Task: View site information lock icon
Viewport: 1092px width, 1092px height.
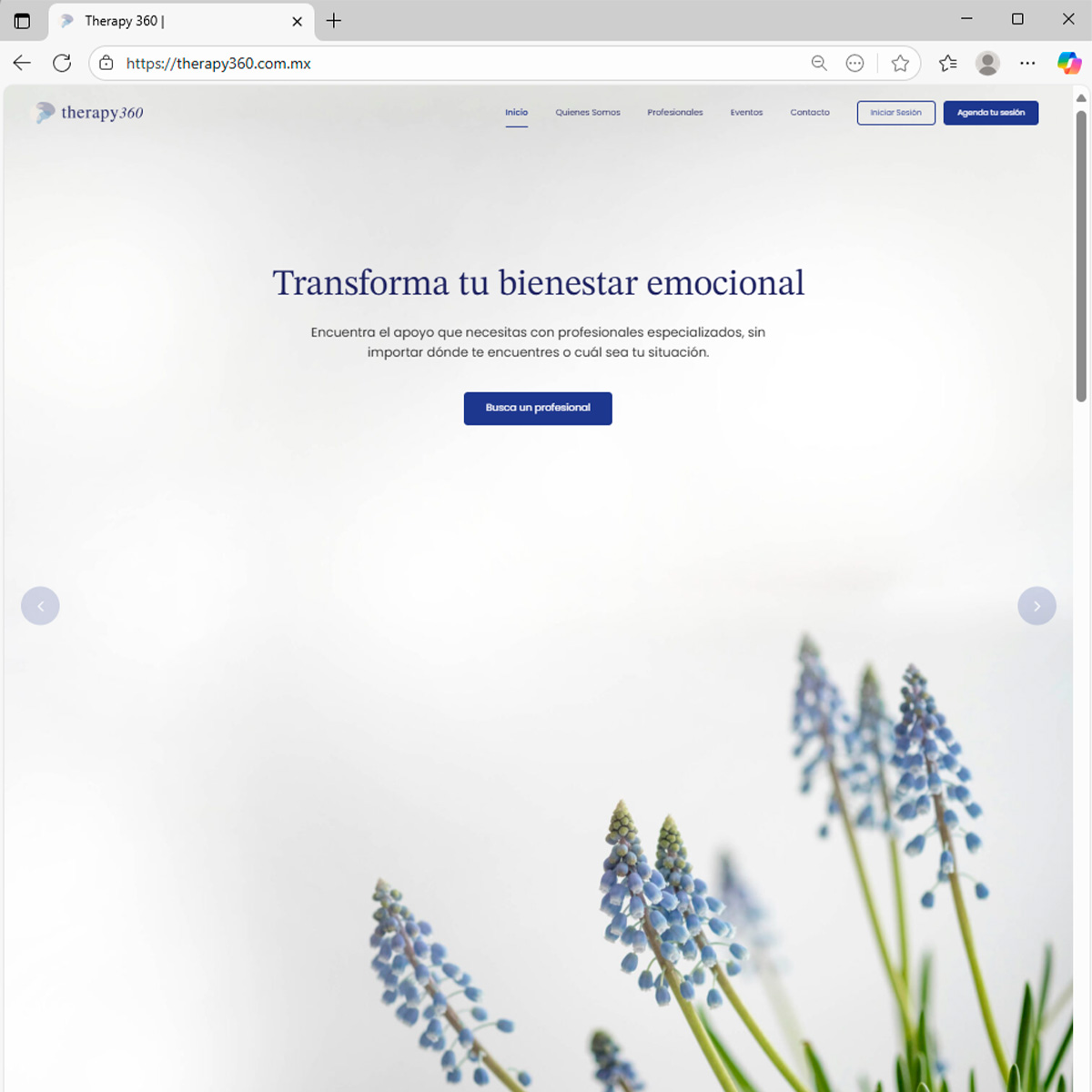Action: [x=106, y=63]
